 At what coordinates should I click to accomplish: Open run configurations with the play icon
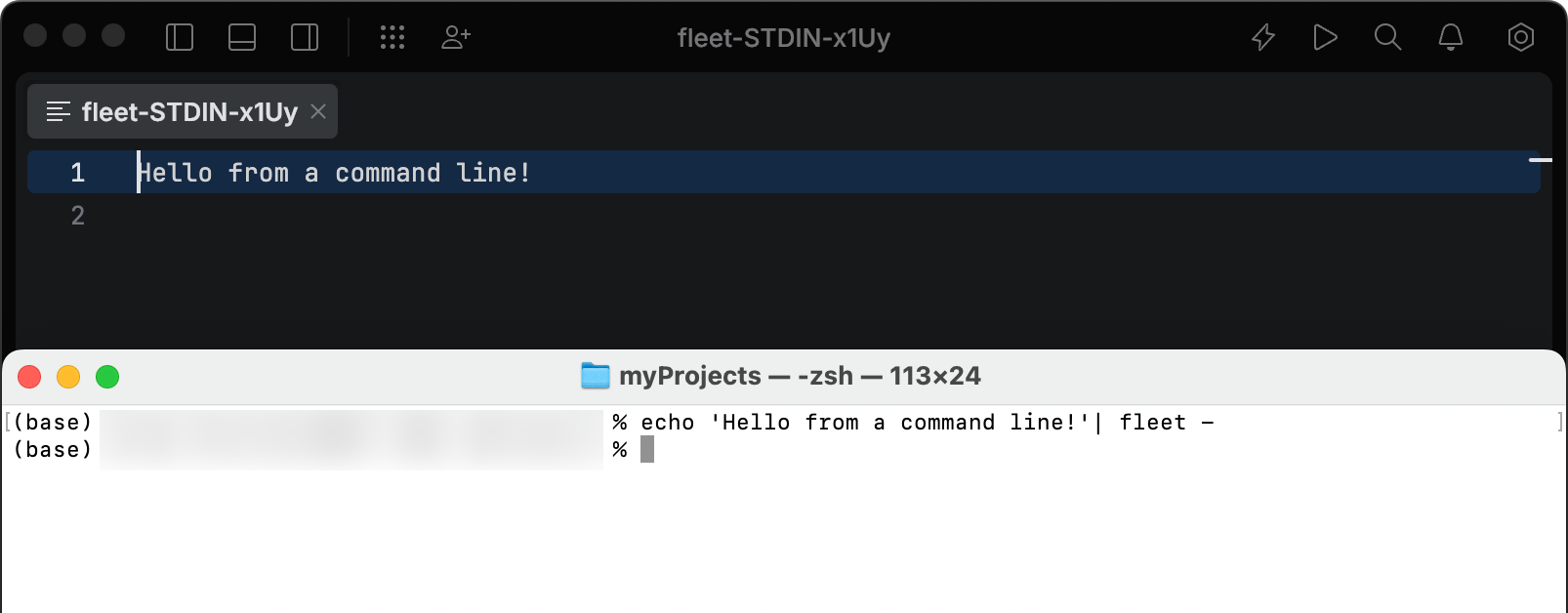[1325, 38]
